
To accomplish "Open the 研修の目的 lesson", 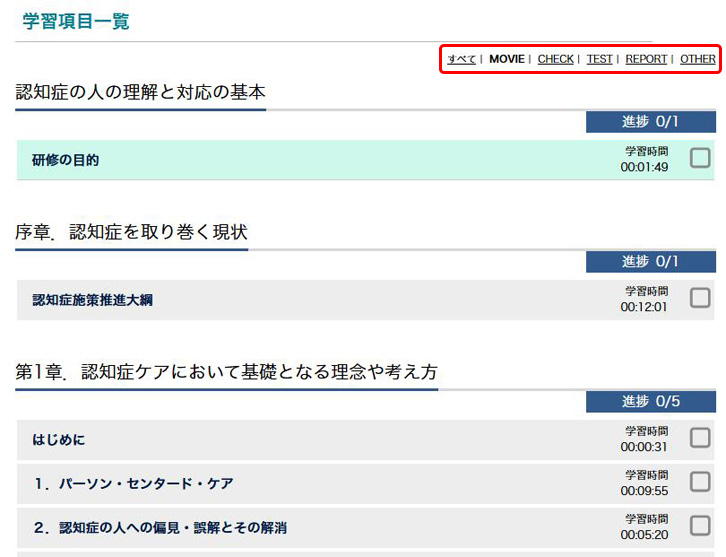I will pos(66,160).
